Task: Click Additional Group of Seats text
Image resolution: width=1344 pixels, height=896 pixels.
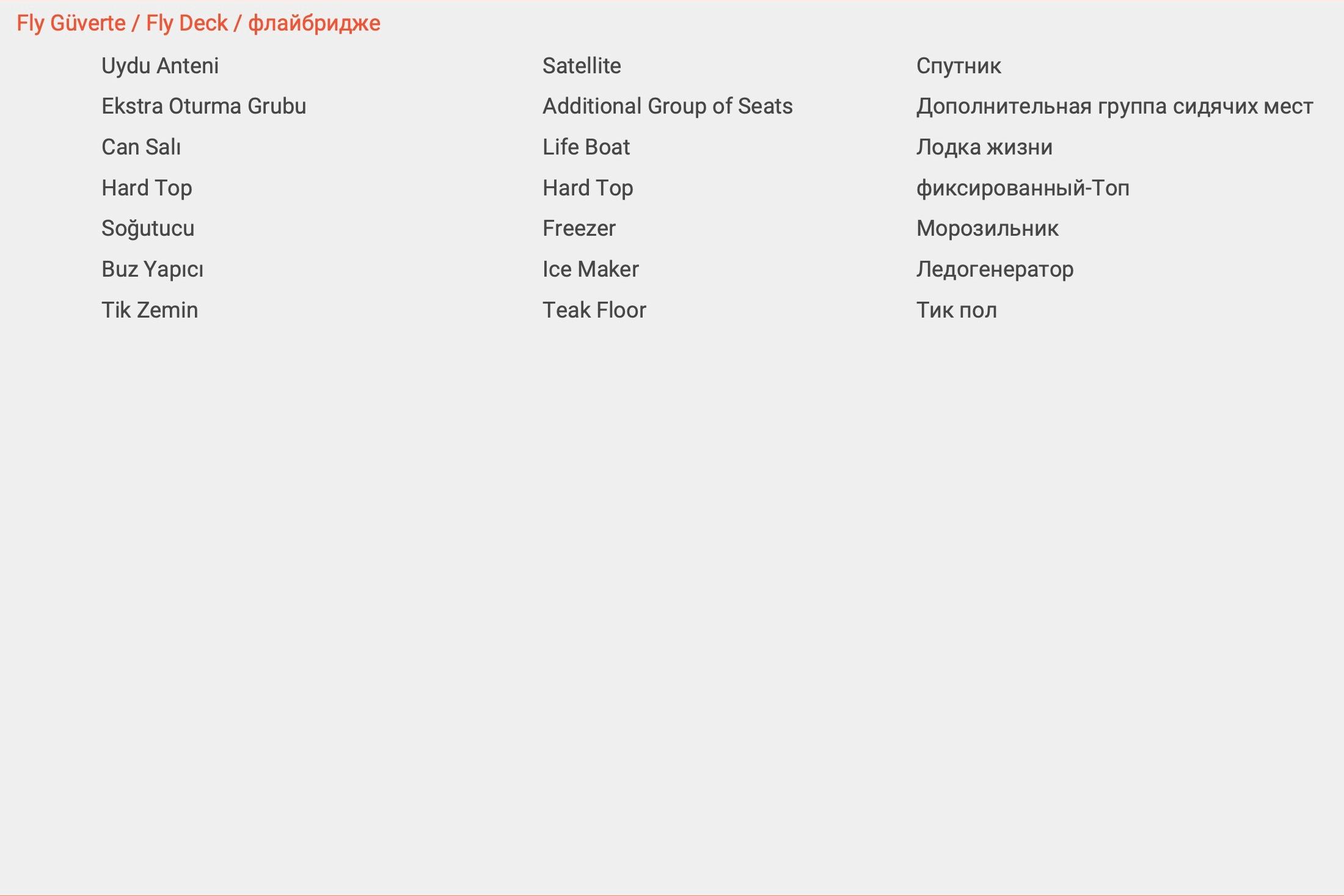Action: tap(667, 106)
